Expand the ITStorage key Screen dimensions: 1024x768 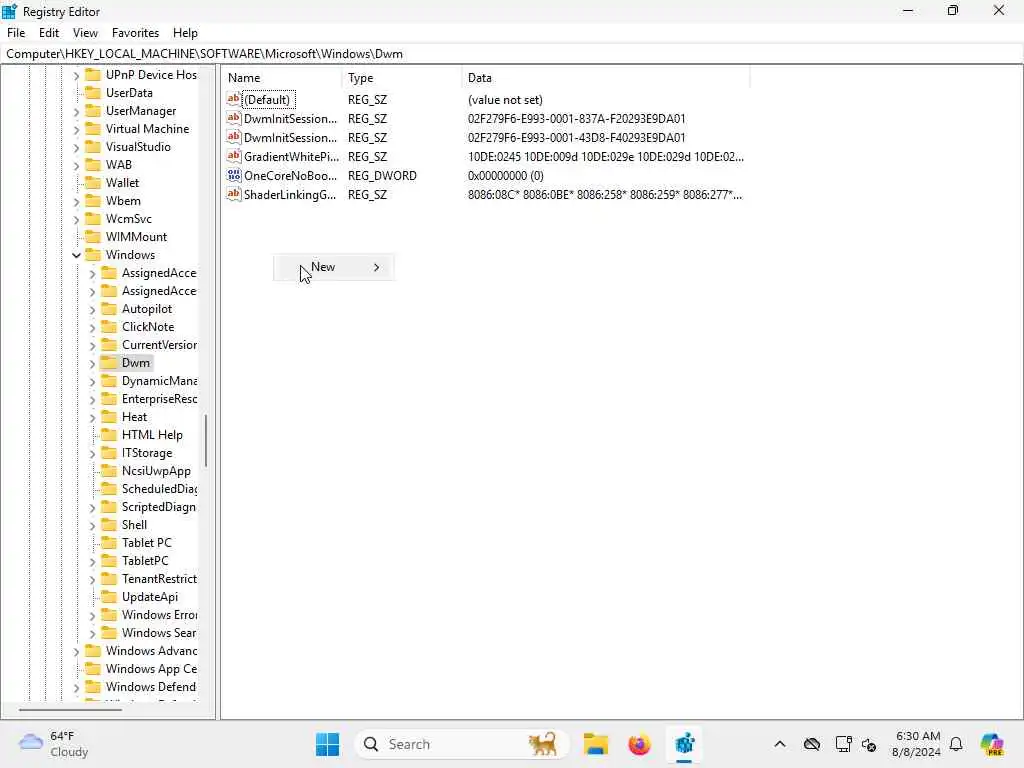pos(92,453)
